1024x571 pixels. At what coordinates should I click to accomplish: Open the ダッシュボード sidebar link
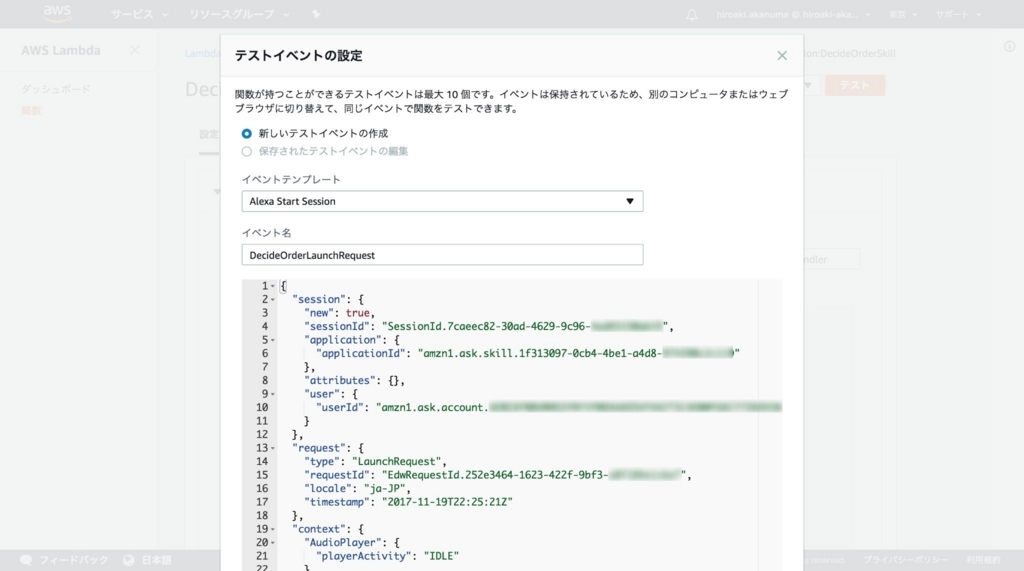click(56, 90)
